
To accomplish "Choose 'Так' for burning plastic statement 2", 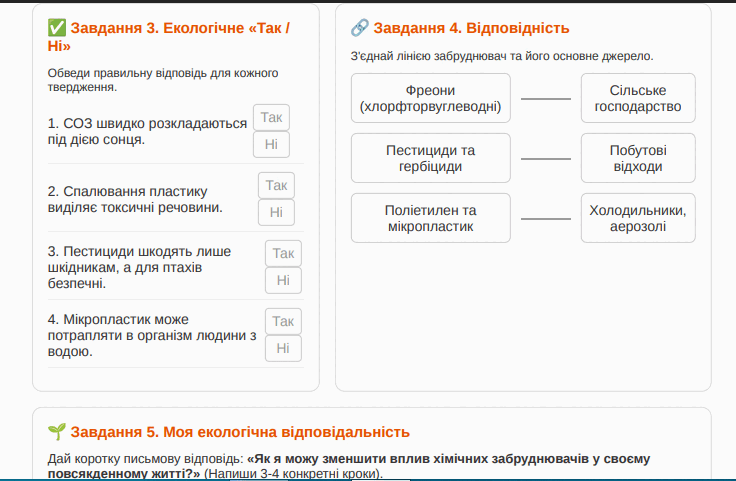I will 276,185.
